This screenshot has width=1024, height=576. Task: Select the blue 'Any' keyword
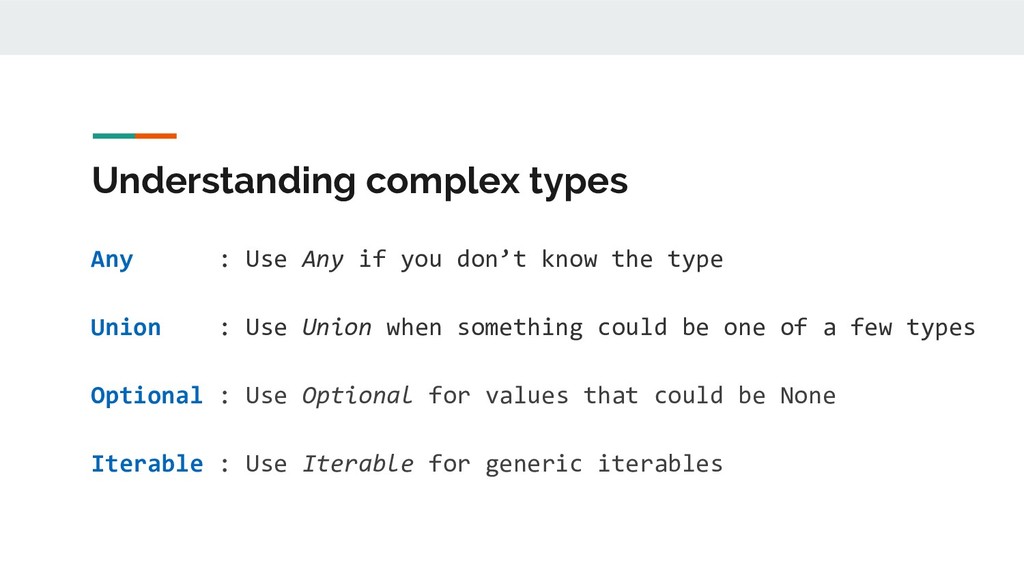tap(112, 260)
